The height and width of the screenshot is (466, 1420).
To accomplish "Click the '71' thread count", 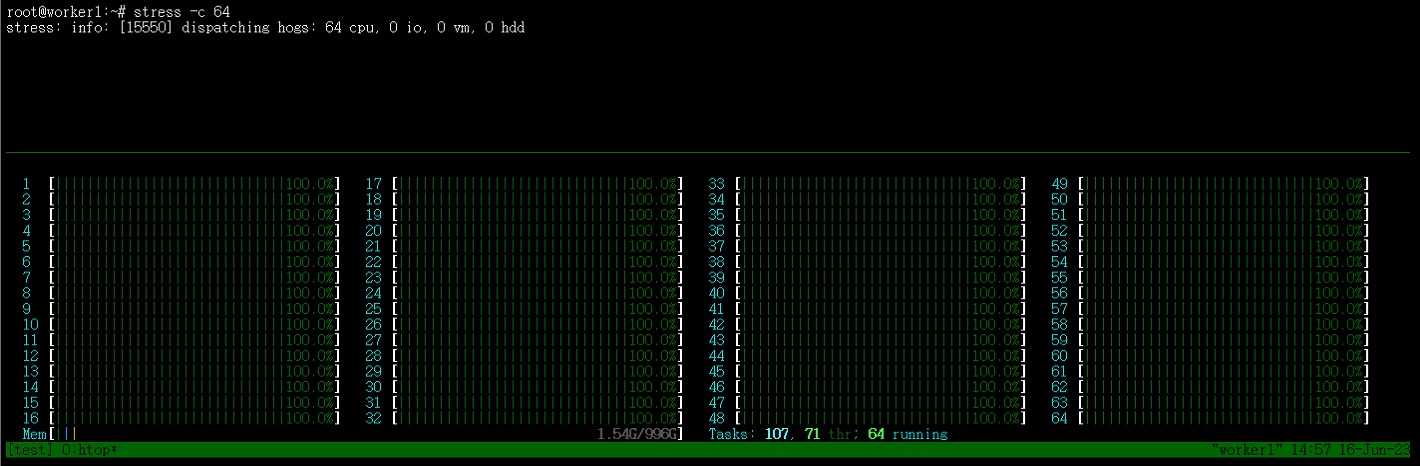I will [x=812, y=434].
